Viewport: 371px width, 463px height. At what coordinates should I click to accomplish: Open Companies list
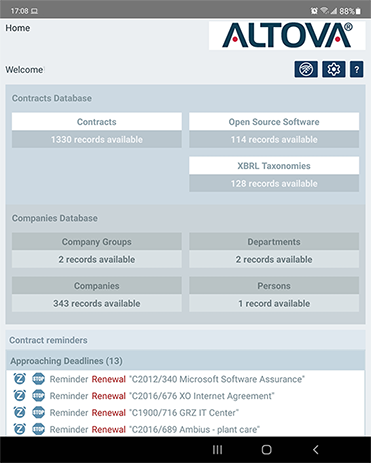[97, 285]
